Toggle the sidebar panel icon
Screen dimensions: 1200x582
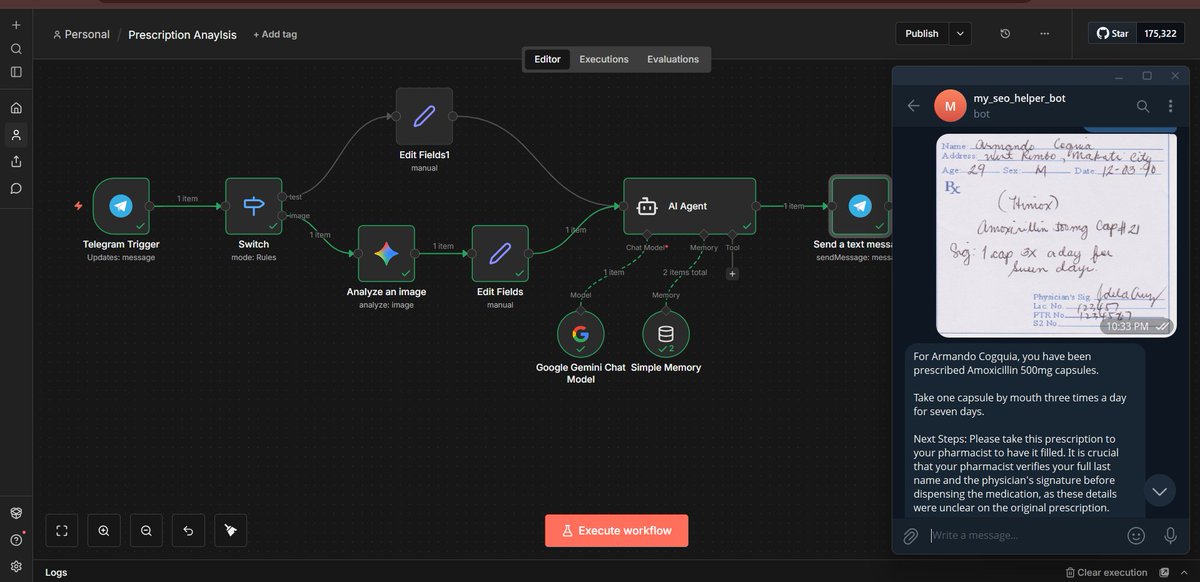point(16,72)
